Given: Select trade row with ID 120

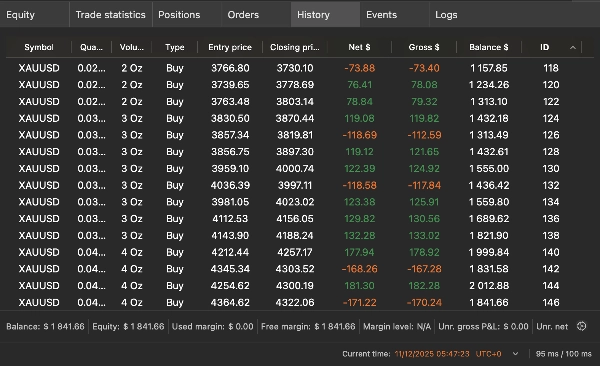Looking at the screenshot, I should (x=300, y=85).
